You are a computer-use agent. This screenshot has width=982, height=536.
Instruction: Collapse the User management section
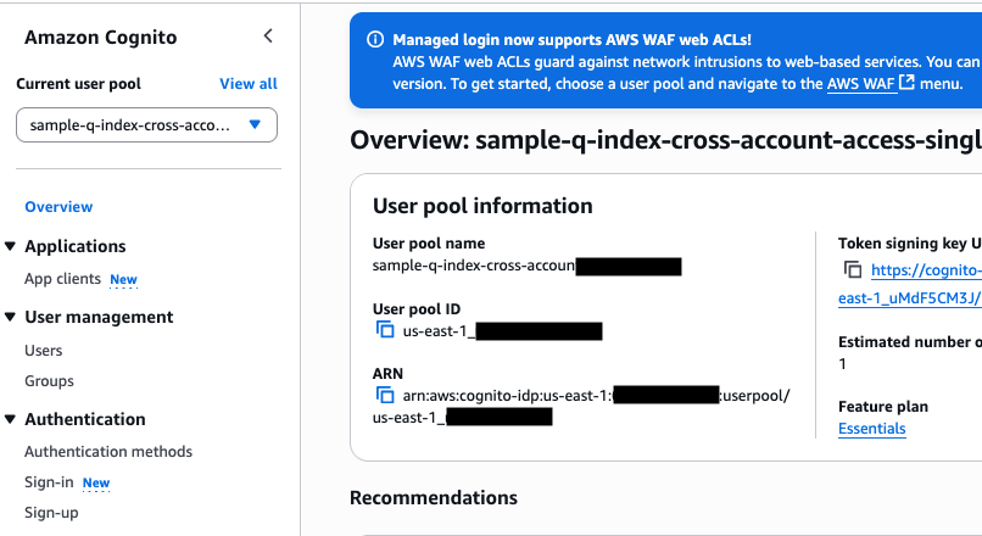coord(10,317)
